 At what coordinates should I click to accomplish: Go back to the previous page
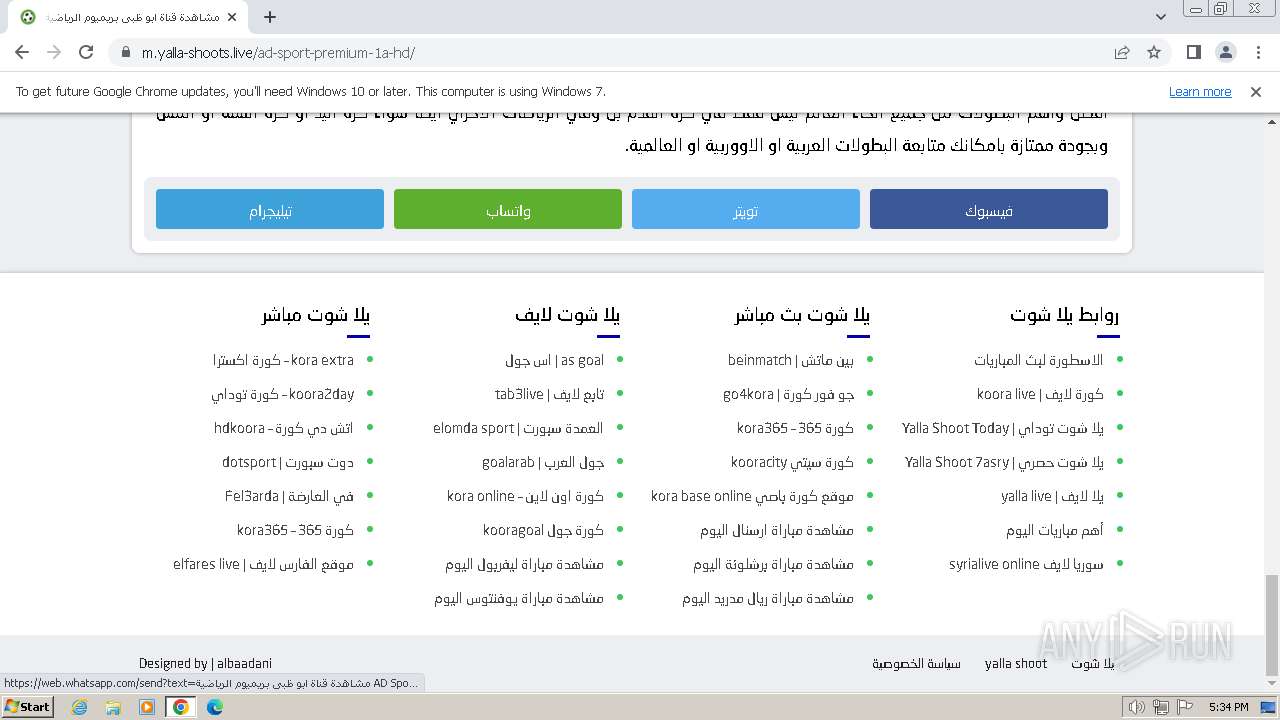point(22,52)
